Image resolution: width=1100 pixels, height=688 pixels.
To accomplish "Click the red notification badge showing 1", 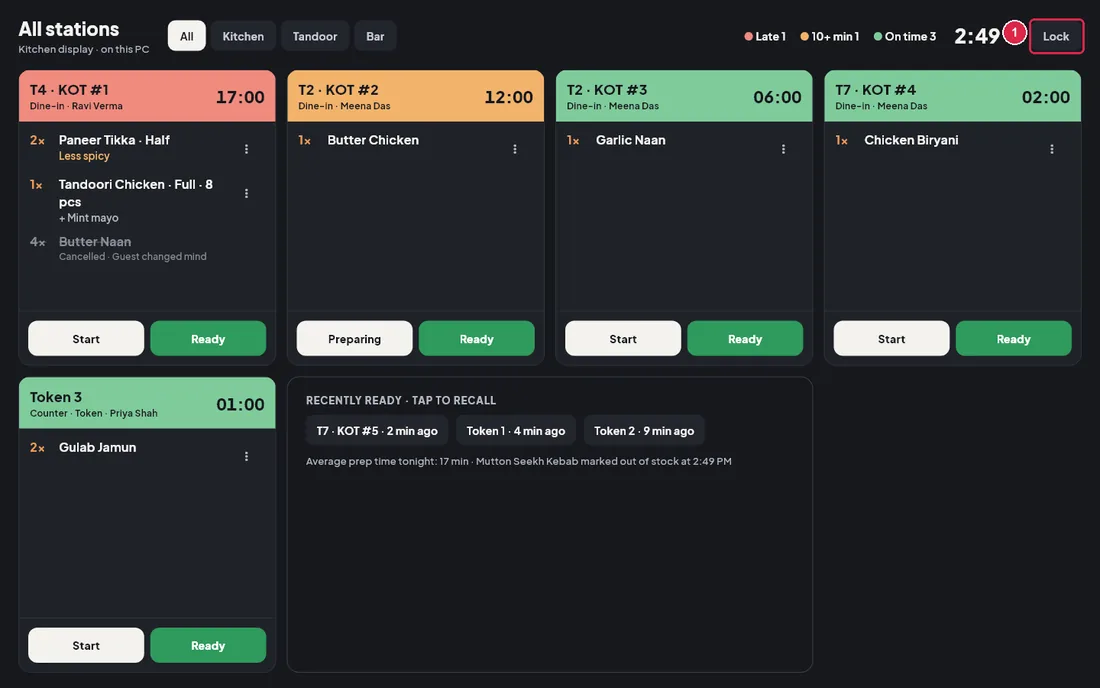I will pos(1014,32).
